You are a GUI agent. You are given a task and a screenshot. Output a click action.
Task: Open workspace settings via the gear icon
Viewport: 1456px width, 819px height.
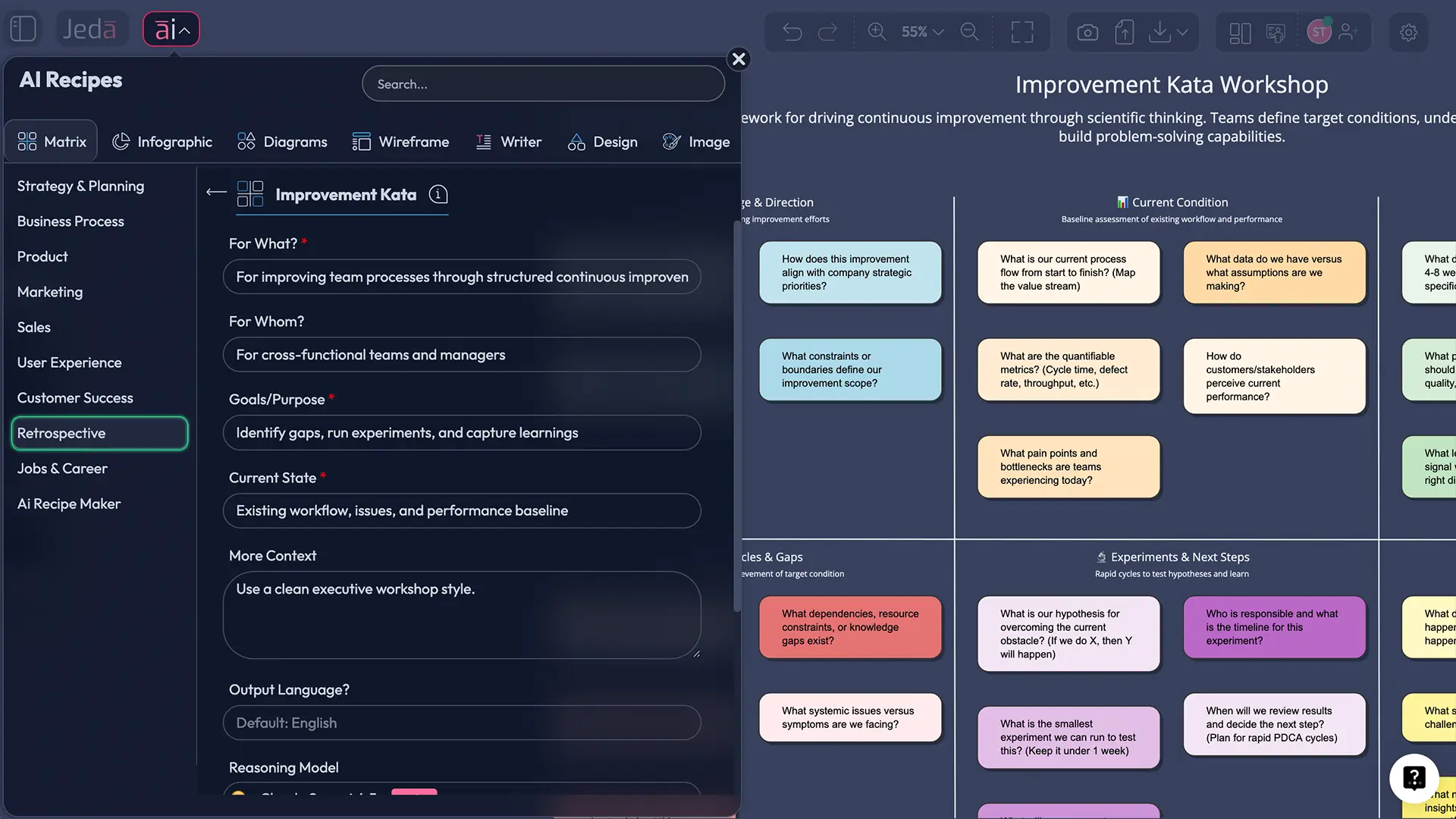tap(1408, 32)
